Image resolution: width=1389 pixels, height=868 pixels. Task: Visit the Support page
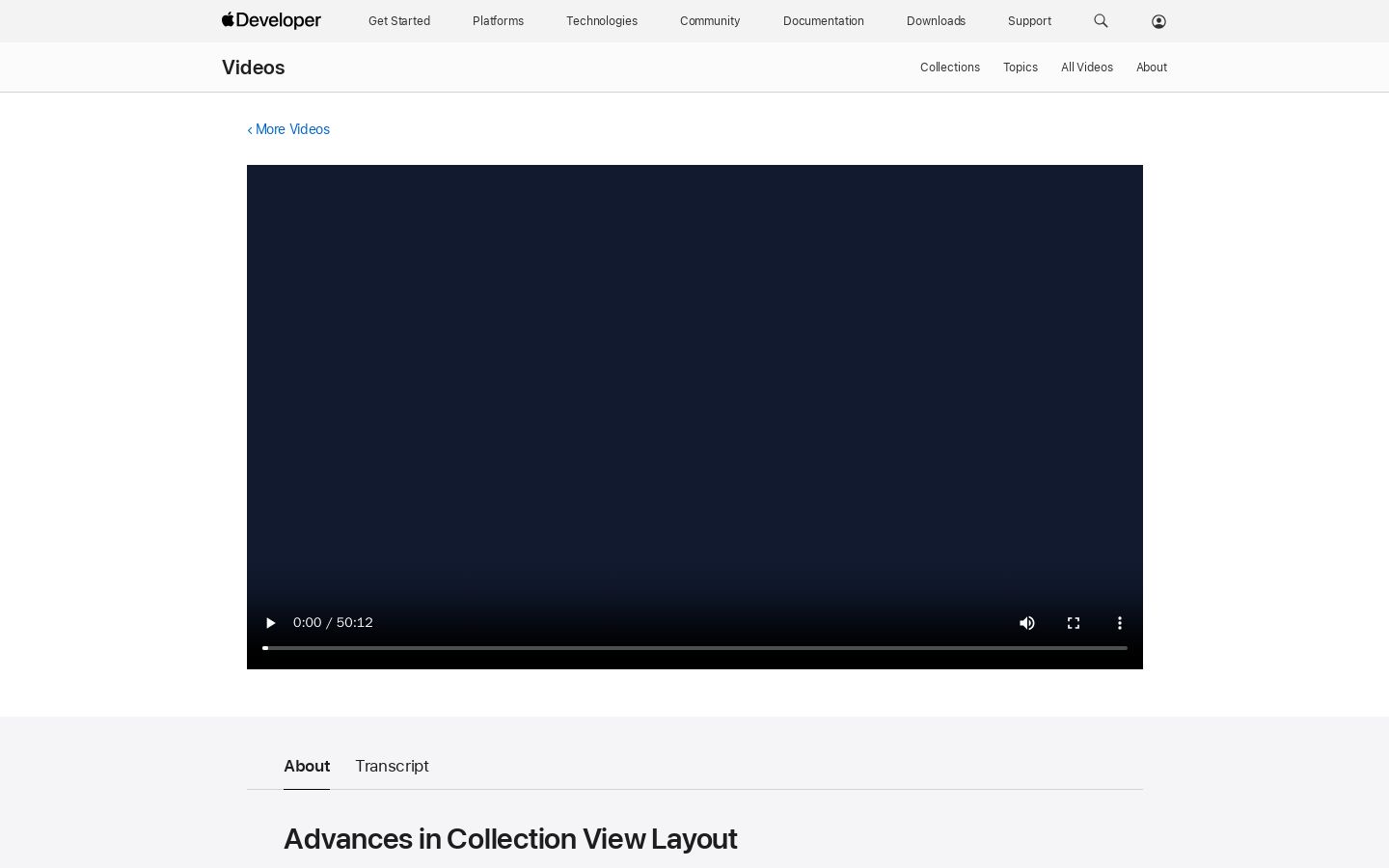[x=1029, y=21]
